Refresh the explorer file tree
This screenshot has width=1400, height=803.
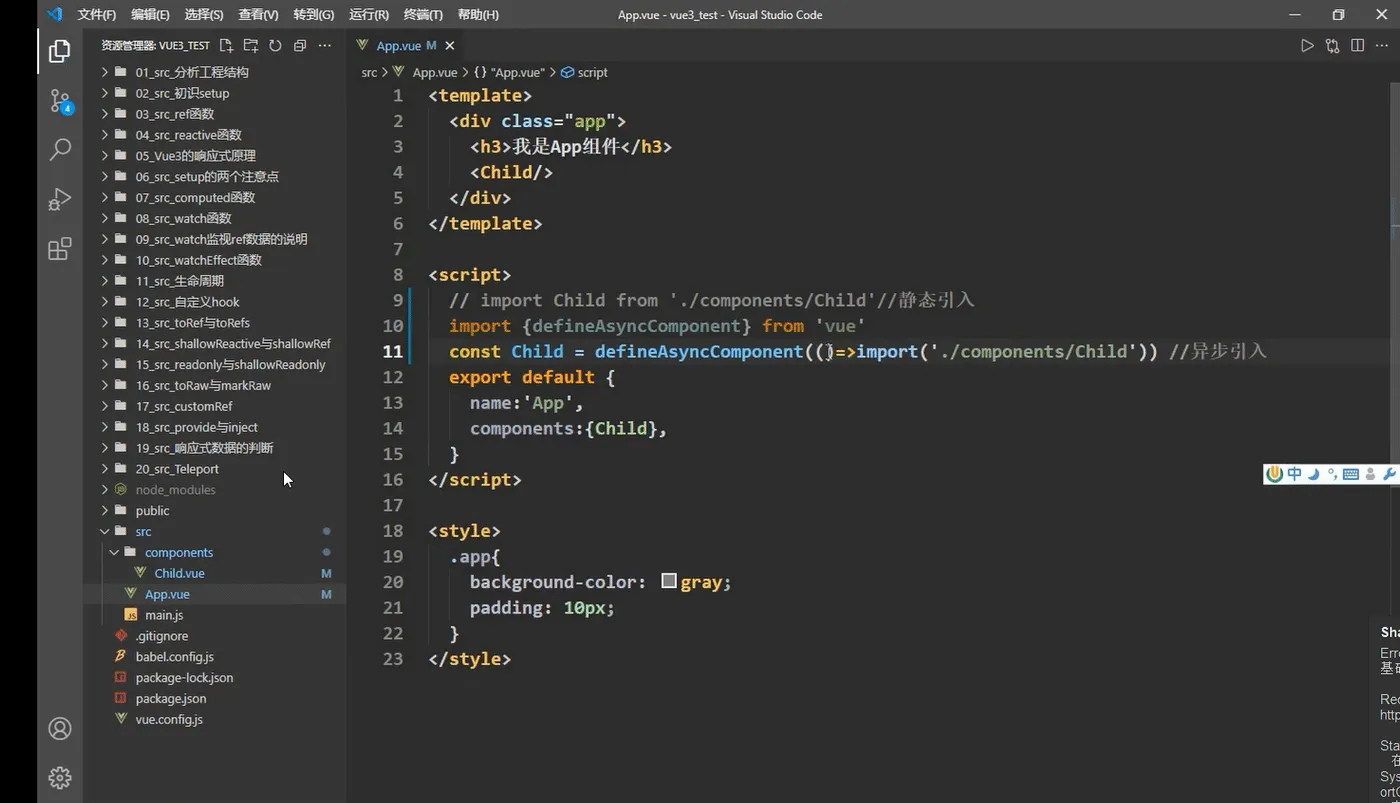275,45
